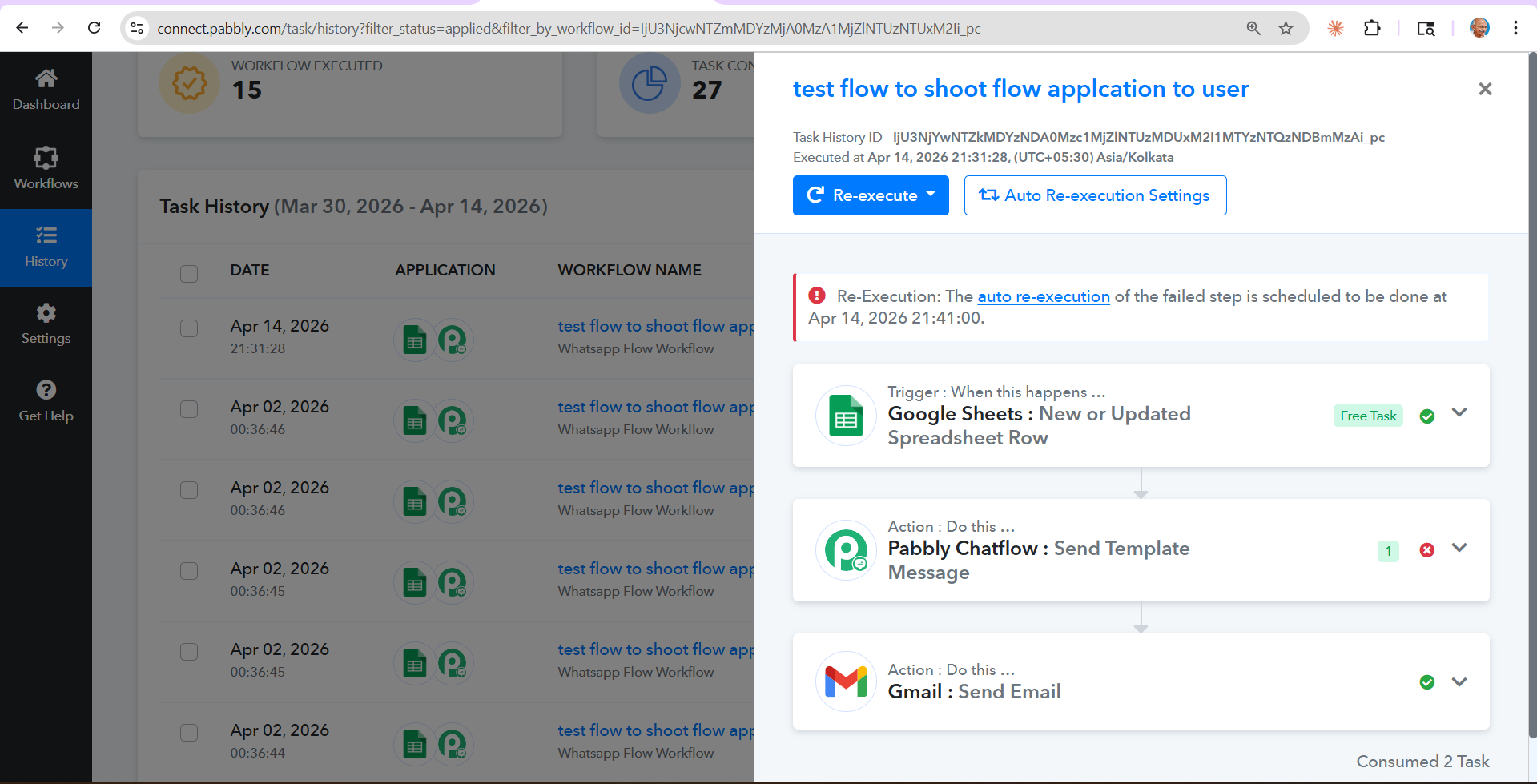The height and width of the screenshot is (784, 1537).
Task: Click the Pabbly Chatflow action step icon
Action: click(846, 550)
